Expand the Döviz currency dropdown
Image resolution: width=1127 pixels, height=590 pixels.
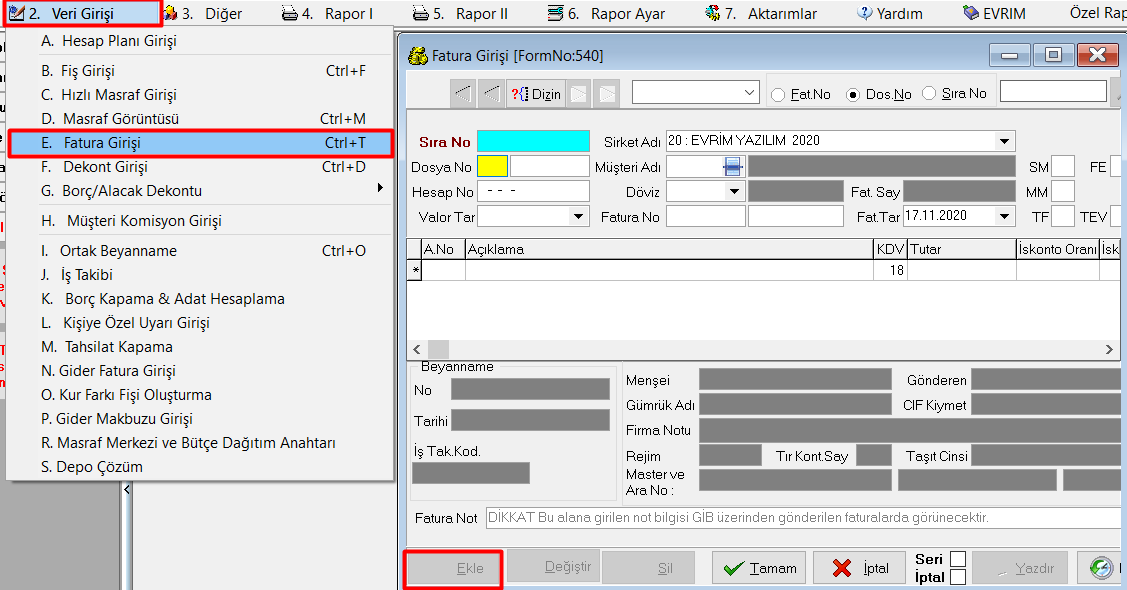click(733, 191)
